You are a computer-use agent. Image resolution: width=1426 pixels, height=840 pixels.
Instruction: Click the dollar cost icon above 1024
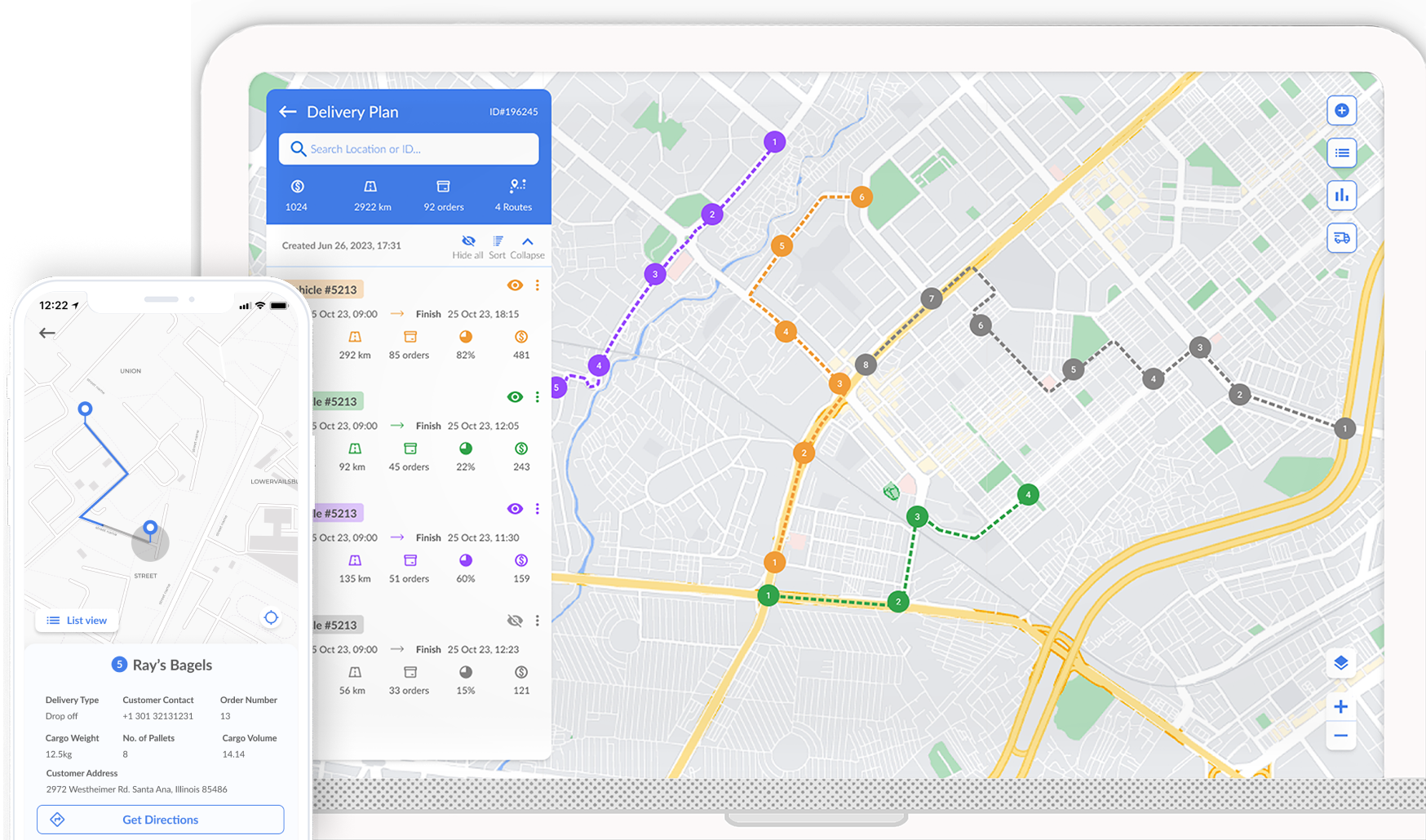point(297,187)
